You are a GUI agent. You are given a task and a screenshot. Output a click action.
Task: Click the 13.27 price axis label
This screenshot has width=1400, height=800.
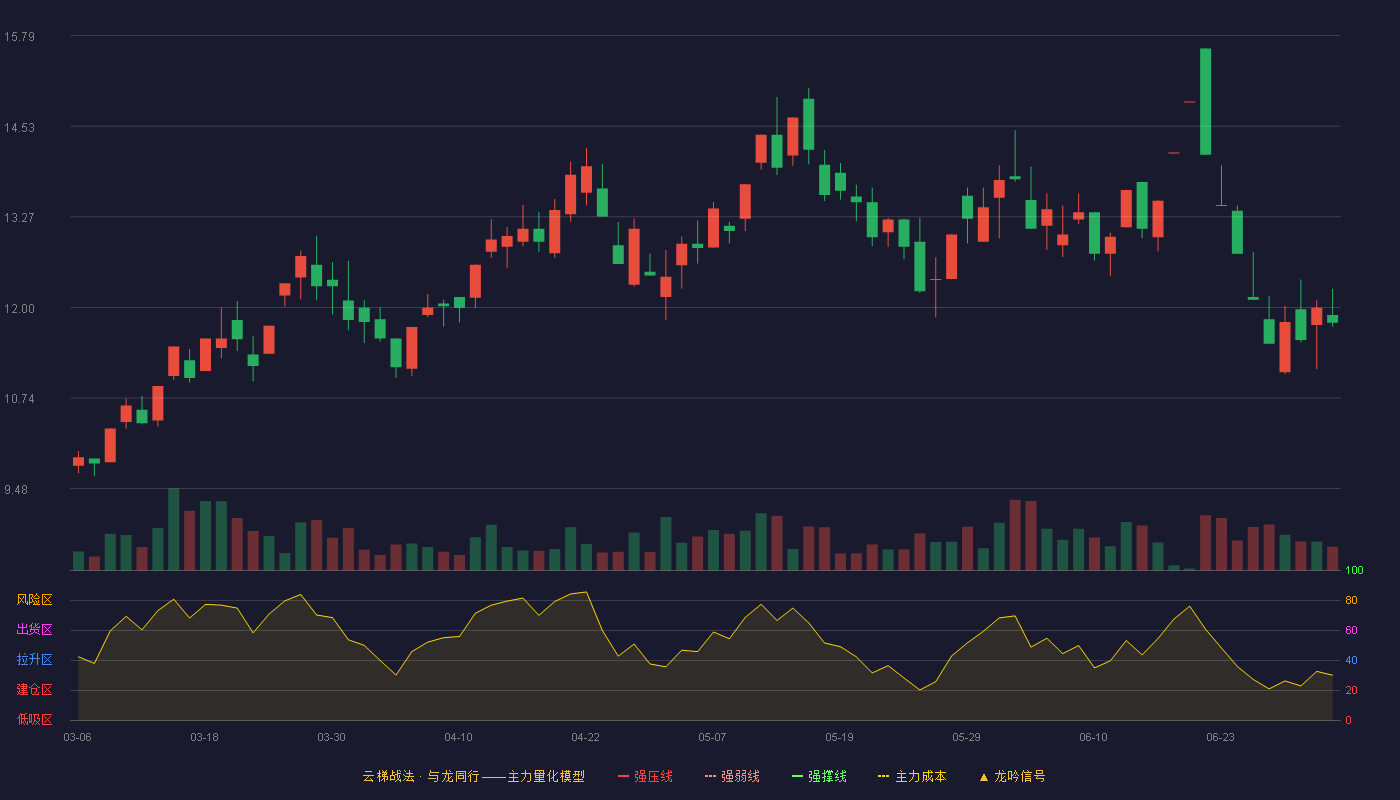pos(19,217)
